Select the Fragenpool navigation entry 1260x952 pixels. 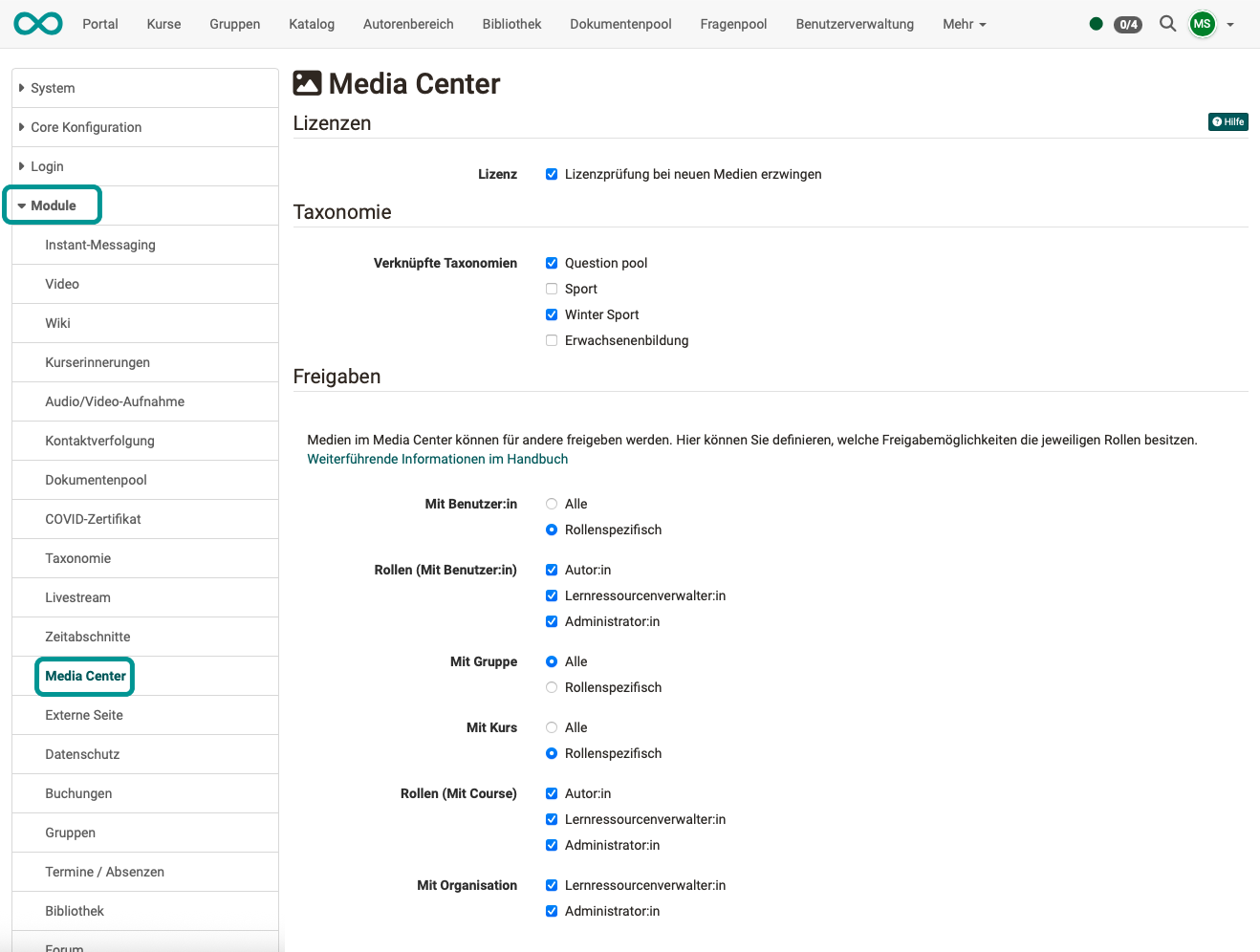733,24
